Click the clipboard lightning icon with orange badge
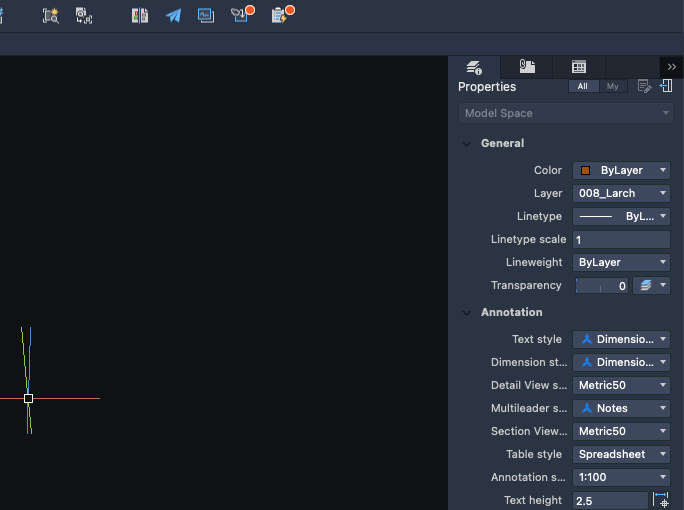This screenshot has width=684, height=510. 282,14
